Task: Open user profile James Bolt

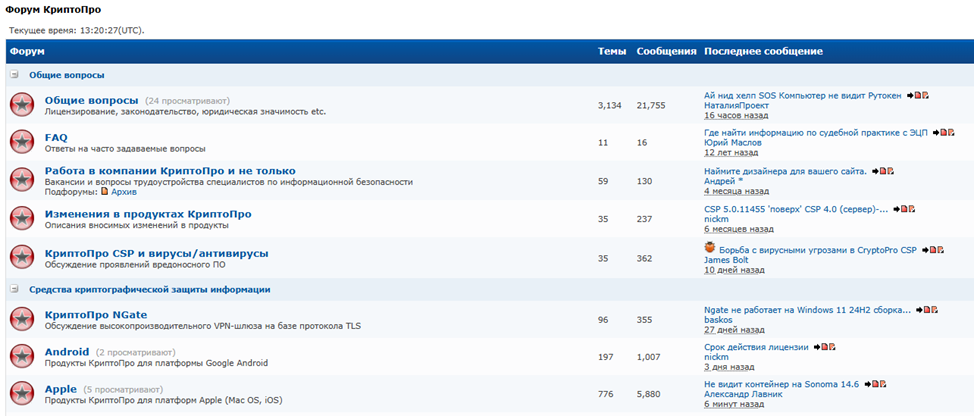Action: pyautogui.click(x=727, y=260)
